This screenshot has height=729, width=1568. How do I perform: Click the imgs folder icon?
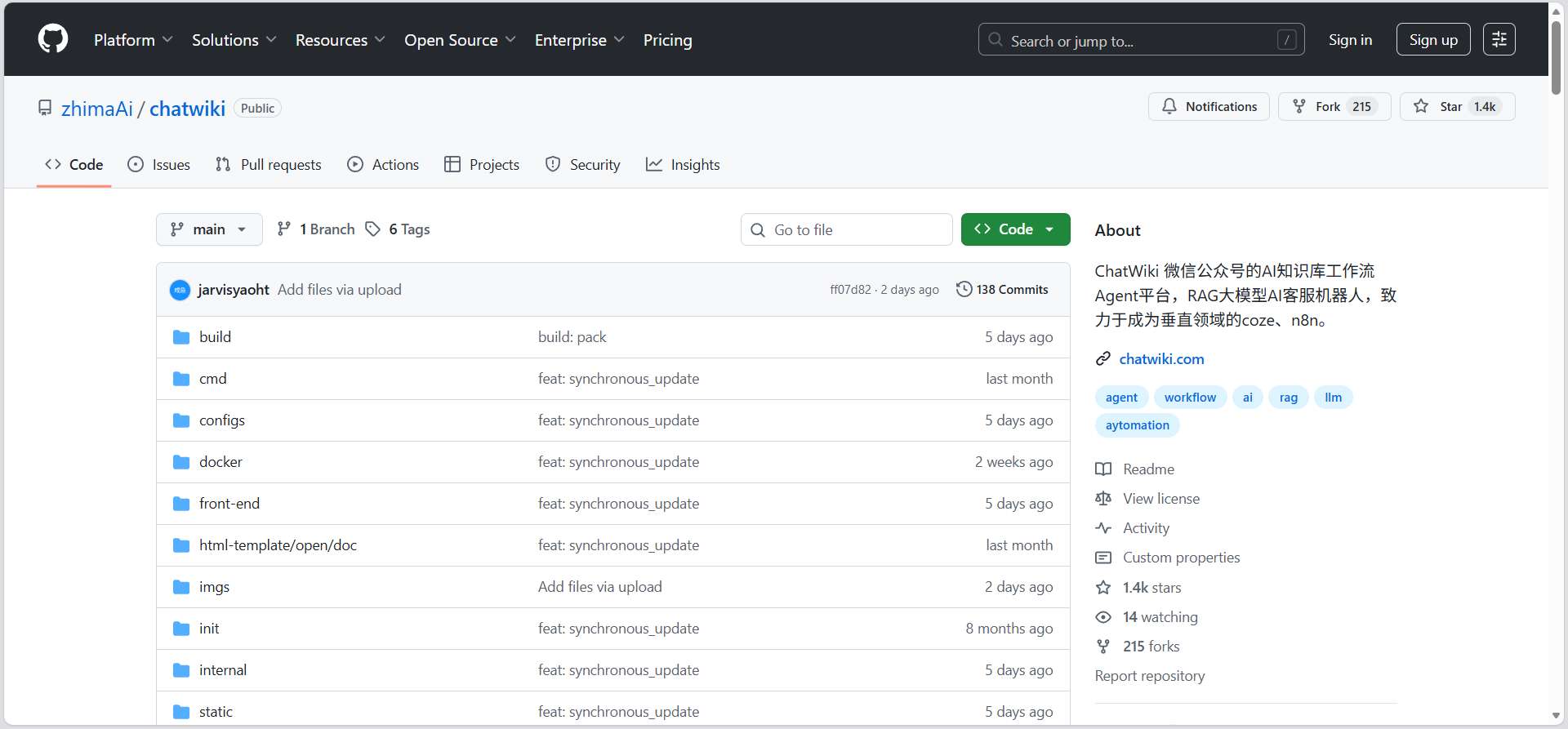[181, 587]
